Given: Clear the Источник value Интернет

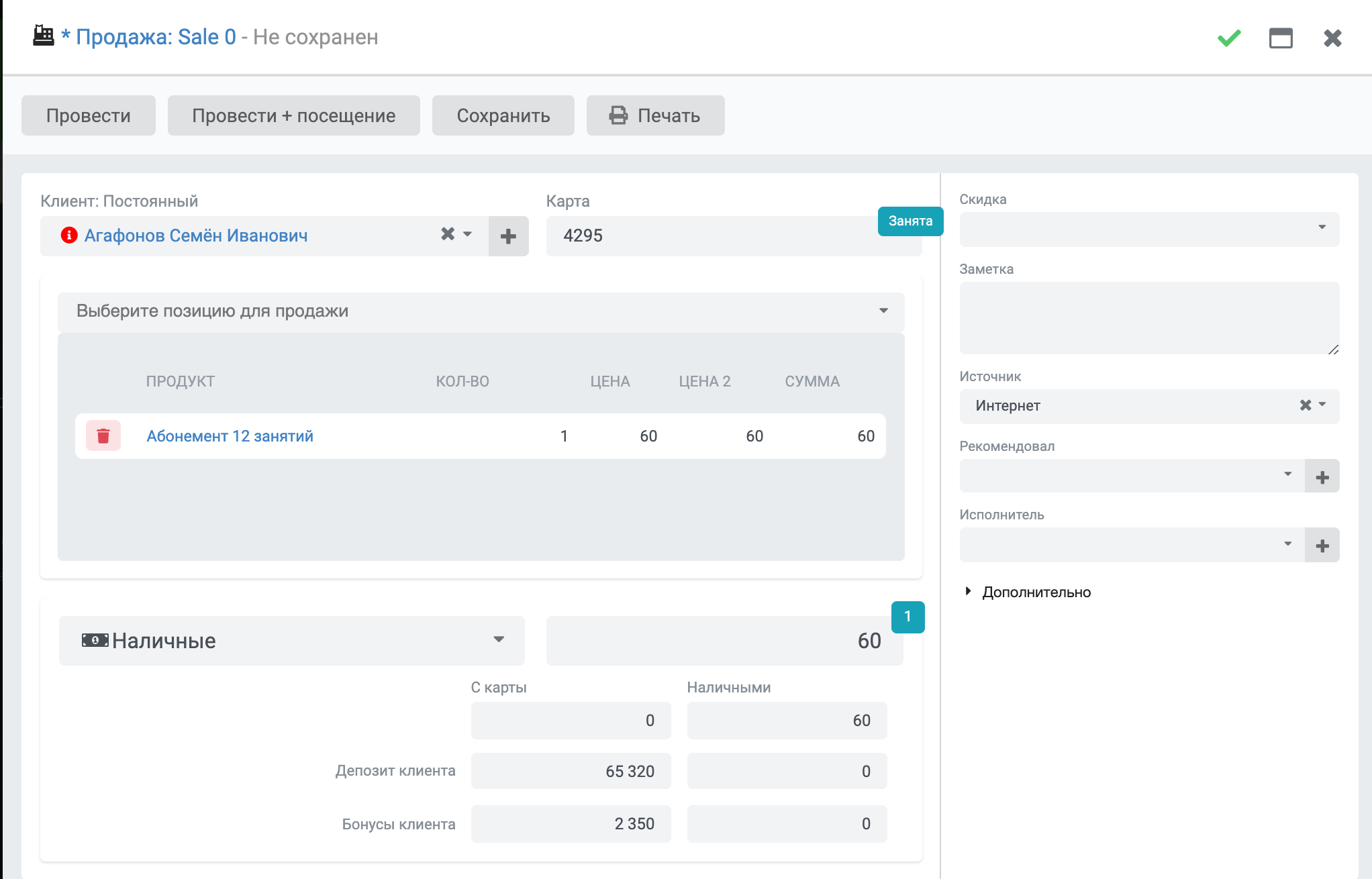Looking at the screenshot, I should (1306, 405).
